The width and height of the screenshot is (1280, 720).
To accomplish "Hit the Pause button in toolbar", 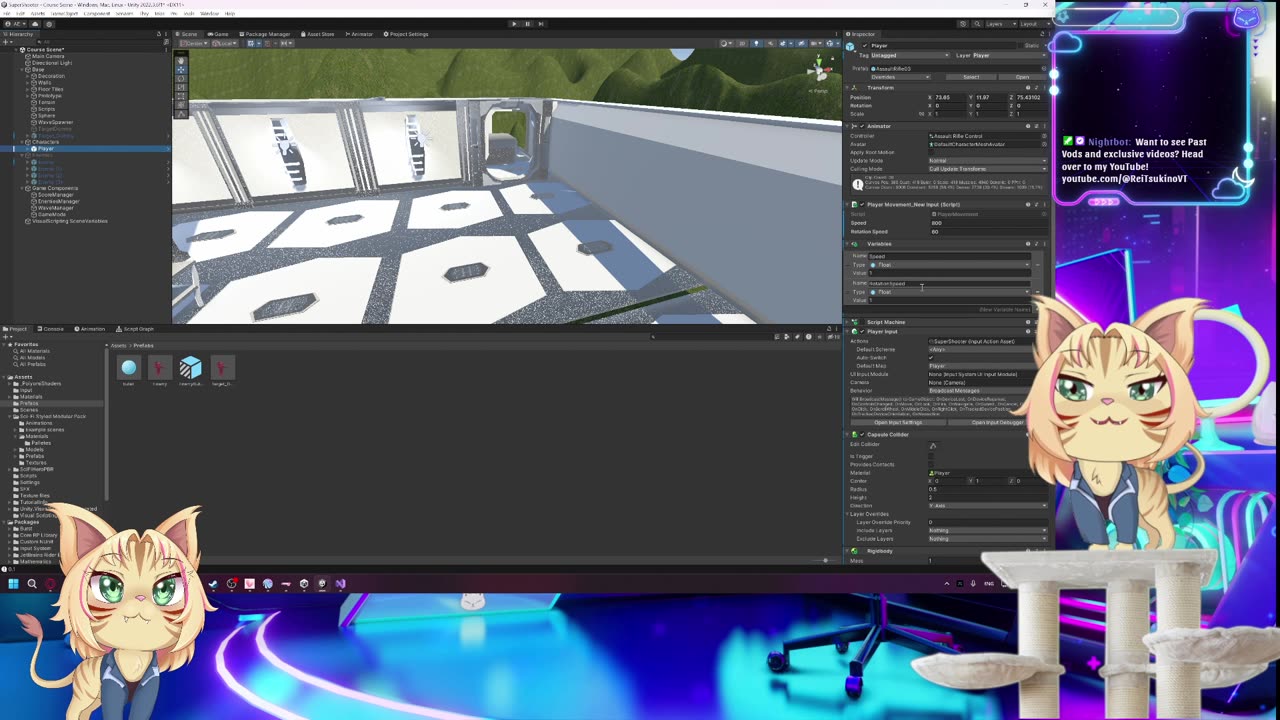I will pyautogui.click(x=527, y=23).
